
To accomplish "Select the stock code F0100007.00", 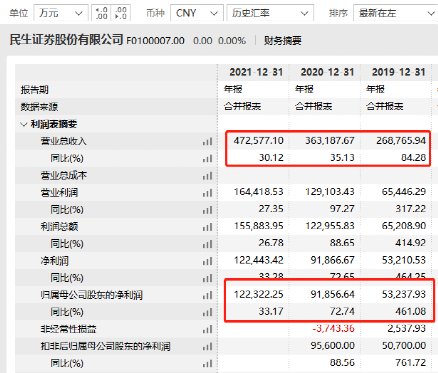I will (x=155, y=41).
